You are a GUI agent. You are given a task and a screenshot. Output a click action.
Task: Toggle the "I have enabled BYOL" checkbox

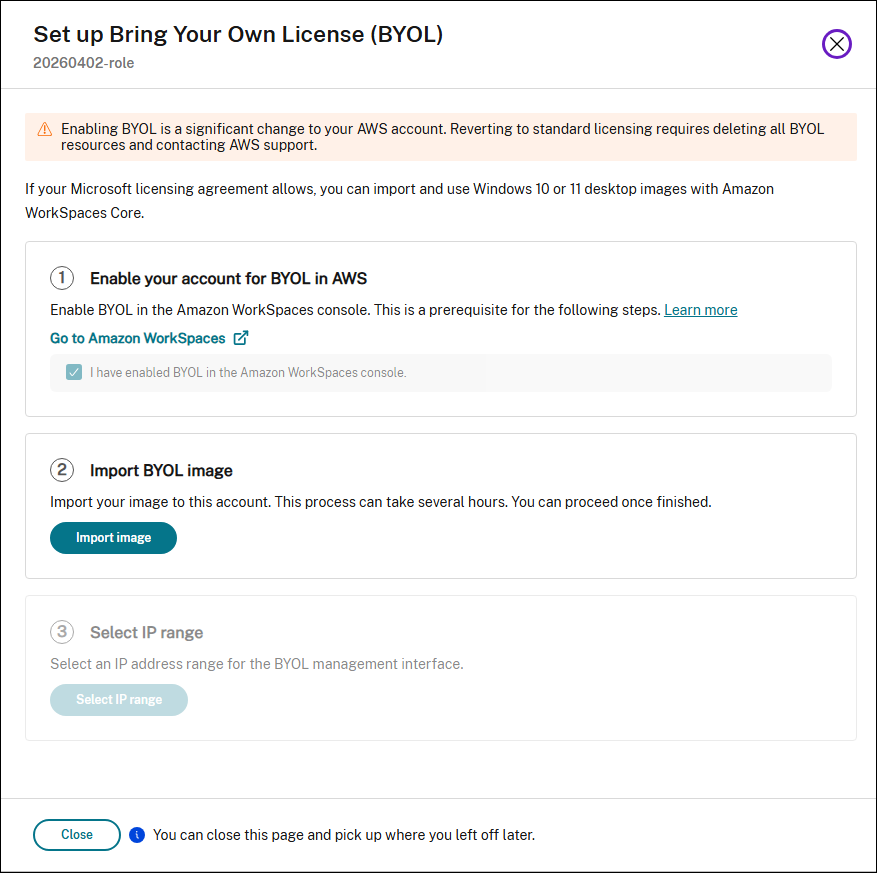coord(74,372)
